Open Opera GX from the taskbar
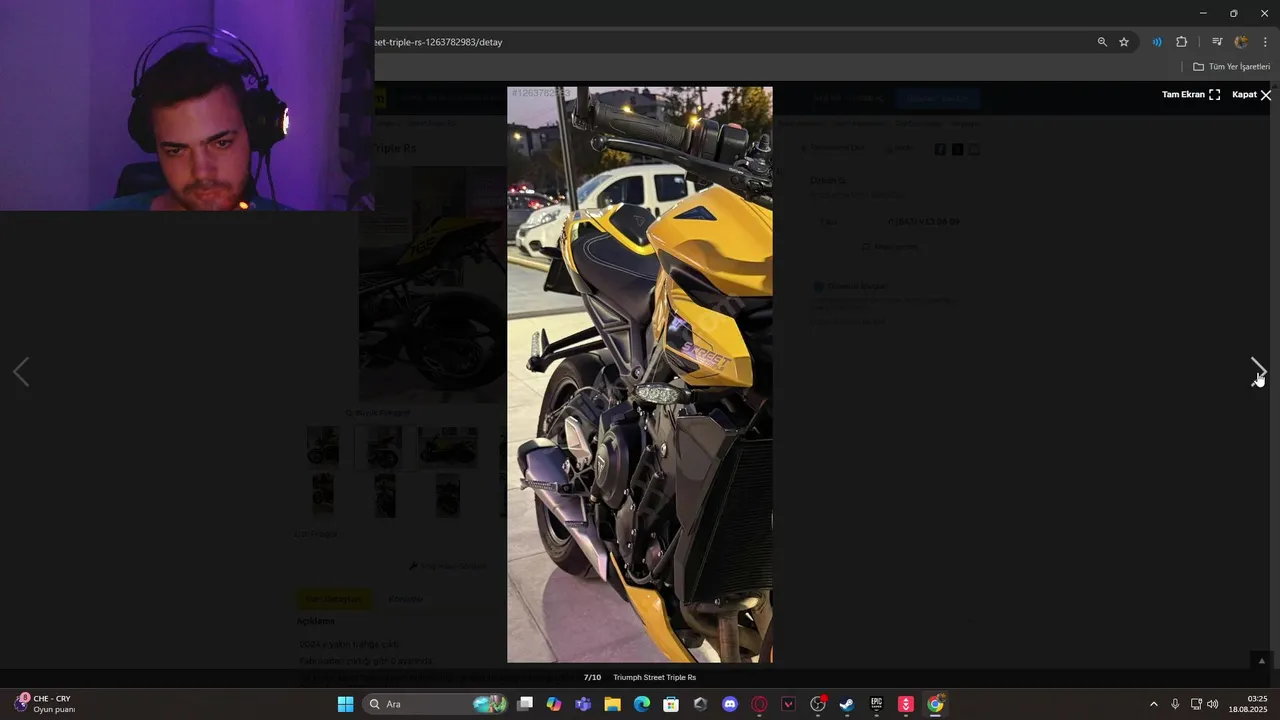Viewport: 1280px width, 720px height. (x=759, y=704)
